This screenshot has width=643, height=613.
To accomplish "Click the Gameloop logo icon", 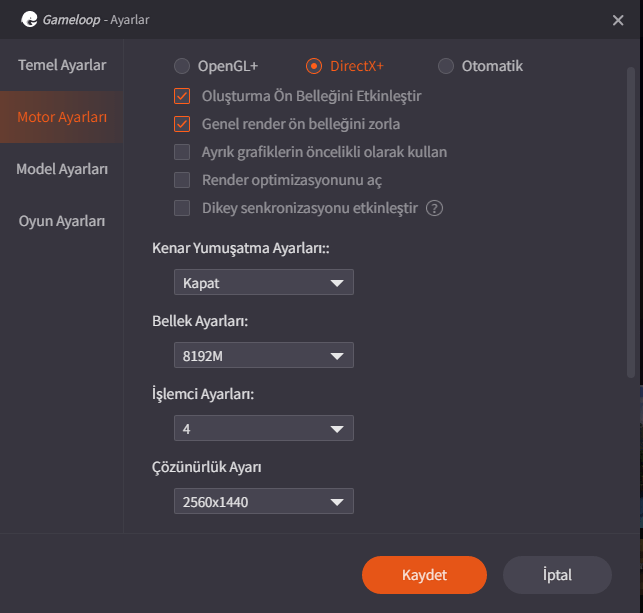I will (x=29, y=19).
